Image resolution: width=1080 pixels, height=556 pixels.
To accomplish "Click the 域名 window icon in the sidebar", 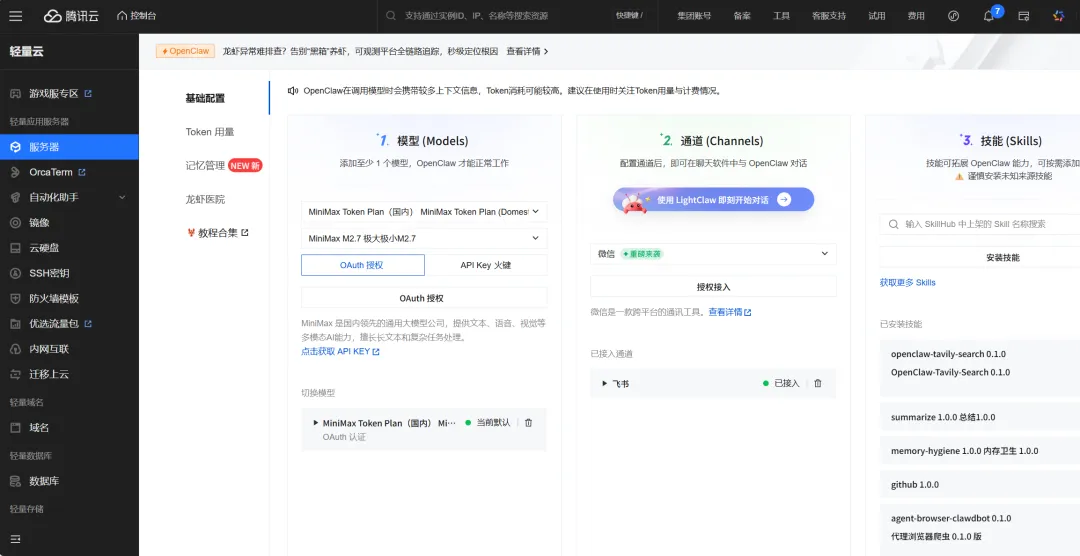I will click(x=15, y=428).
